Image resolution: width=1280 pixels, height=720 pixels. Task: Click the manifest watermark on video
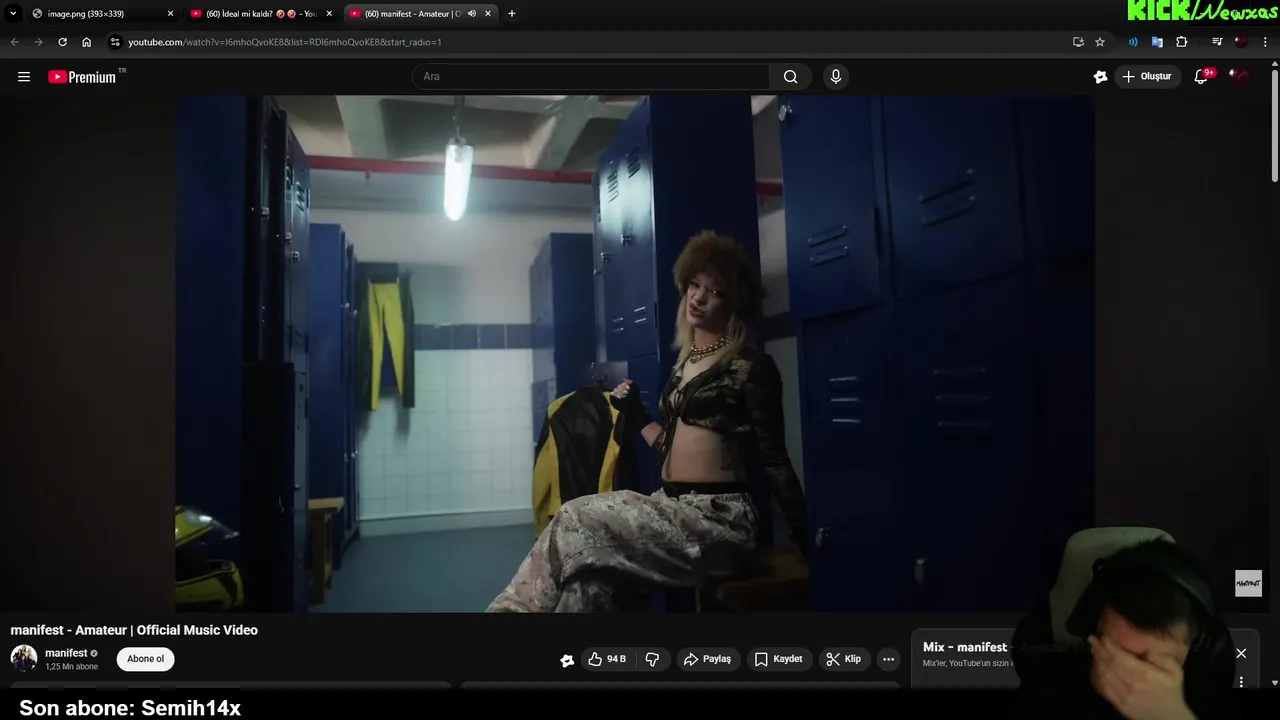1248,583
